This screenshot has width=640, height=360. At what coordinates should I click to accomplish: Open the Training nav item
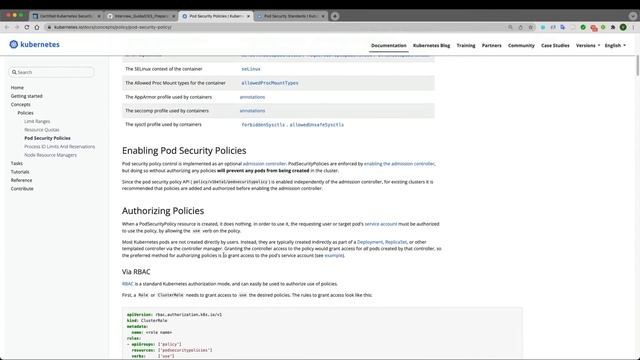tap(466, 45)
